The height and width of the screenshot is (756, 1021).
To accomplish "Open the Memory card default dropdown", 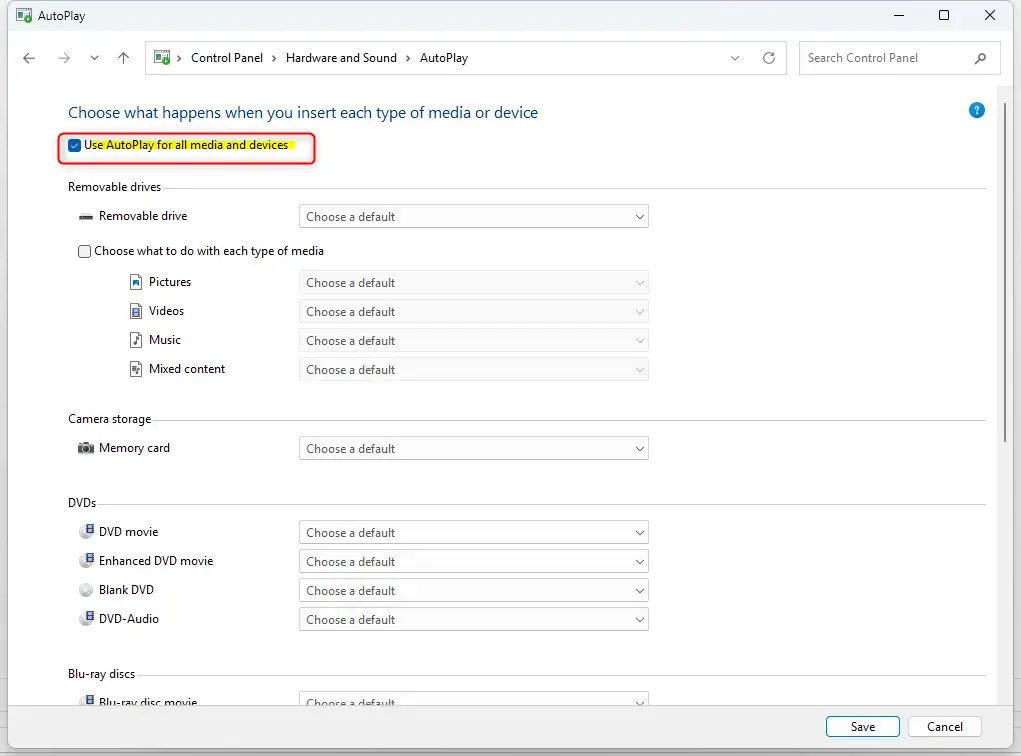I will point(473,448).
